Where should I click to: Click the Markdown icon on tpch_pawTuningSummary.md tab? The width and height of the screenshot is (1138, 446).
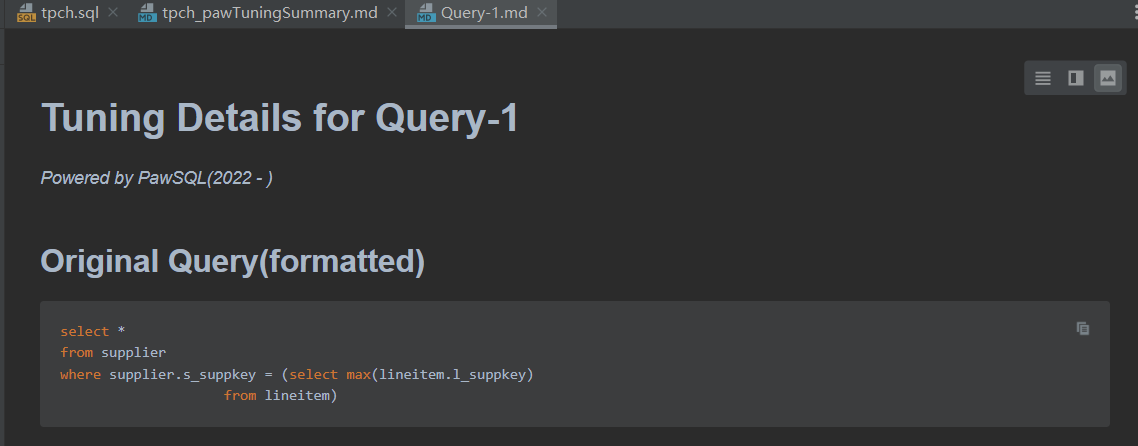coord(147,13)
